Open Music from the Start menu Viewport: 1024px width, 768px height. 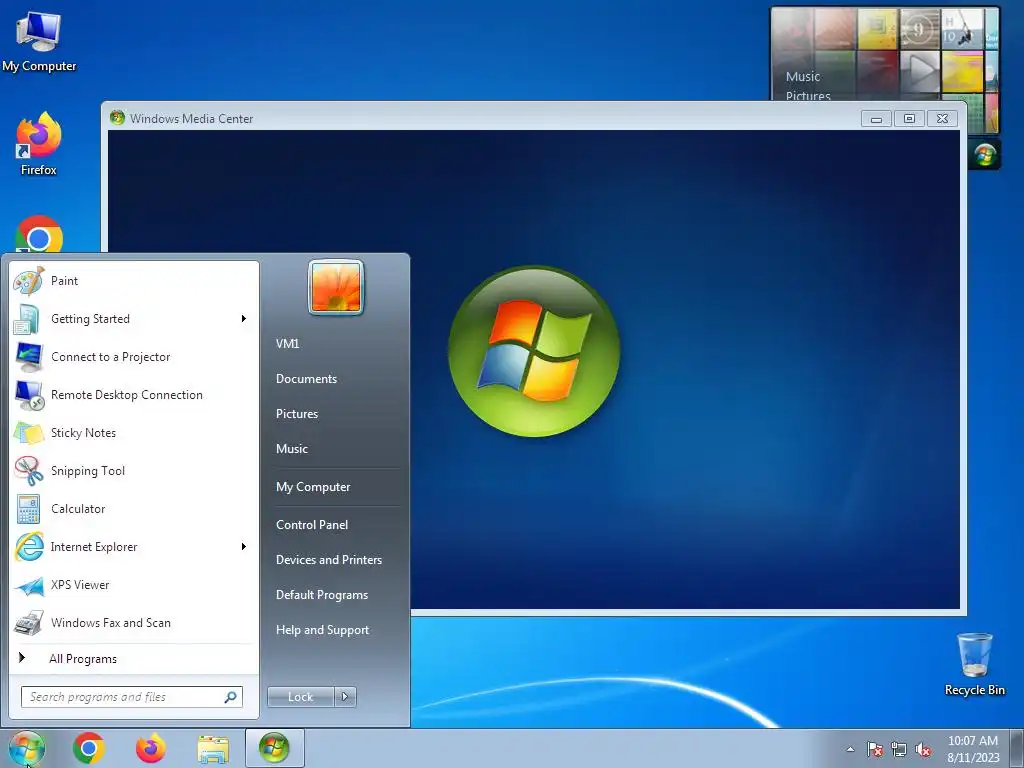[x=292, y=449]
